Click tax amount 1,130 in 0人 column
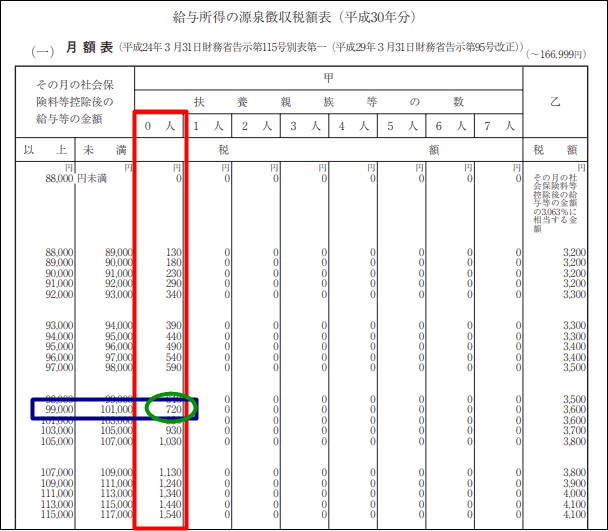The width and height of the screenshot is (608, 531). (x=170, y=472)
